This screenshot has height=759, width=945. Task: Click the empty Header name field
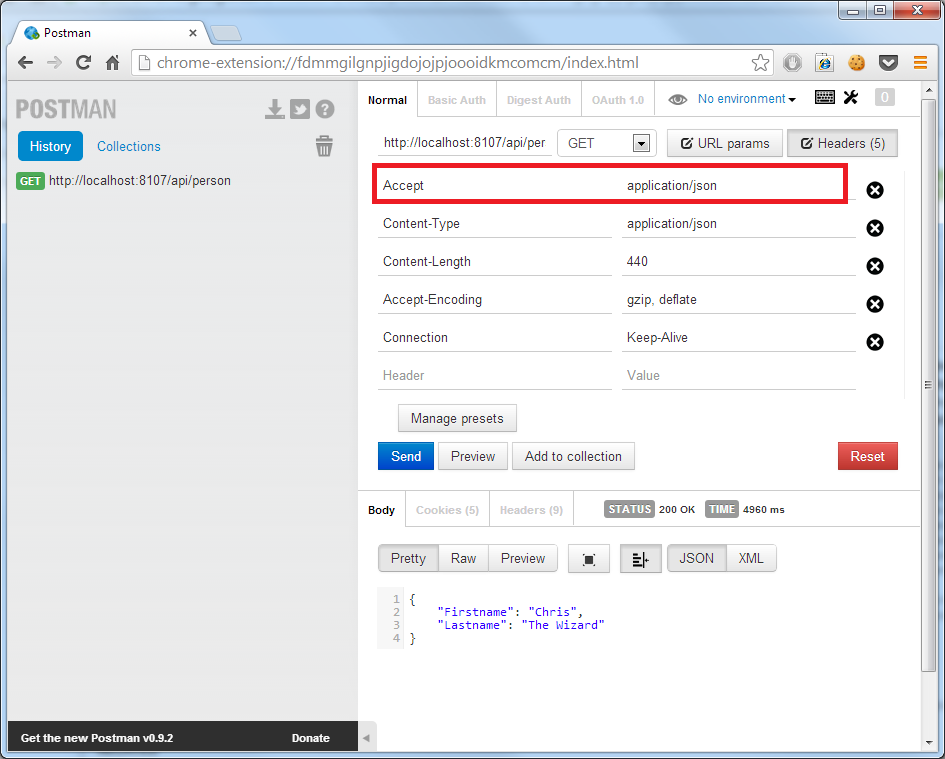click(x=495, y=376)
